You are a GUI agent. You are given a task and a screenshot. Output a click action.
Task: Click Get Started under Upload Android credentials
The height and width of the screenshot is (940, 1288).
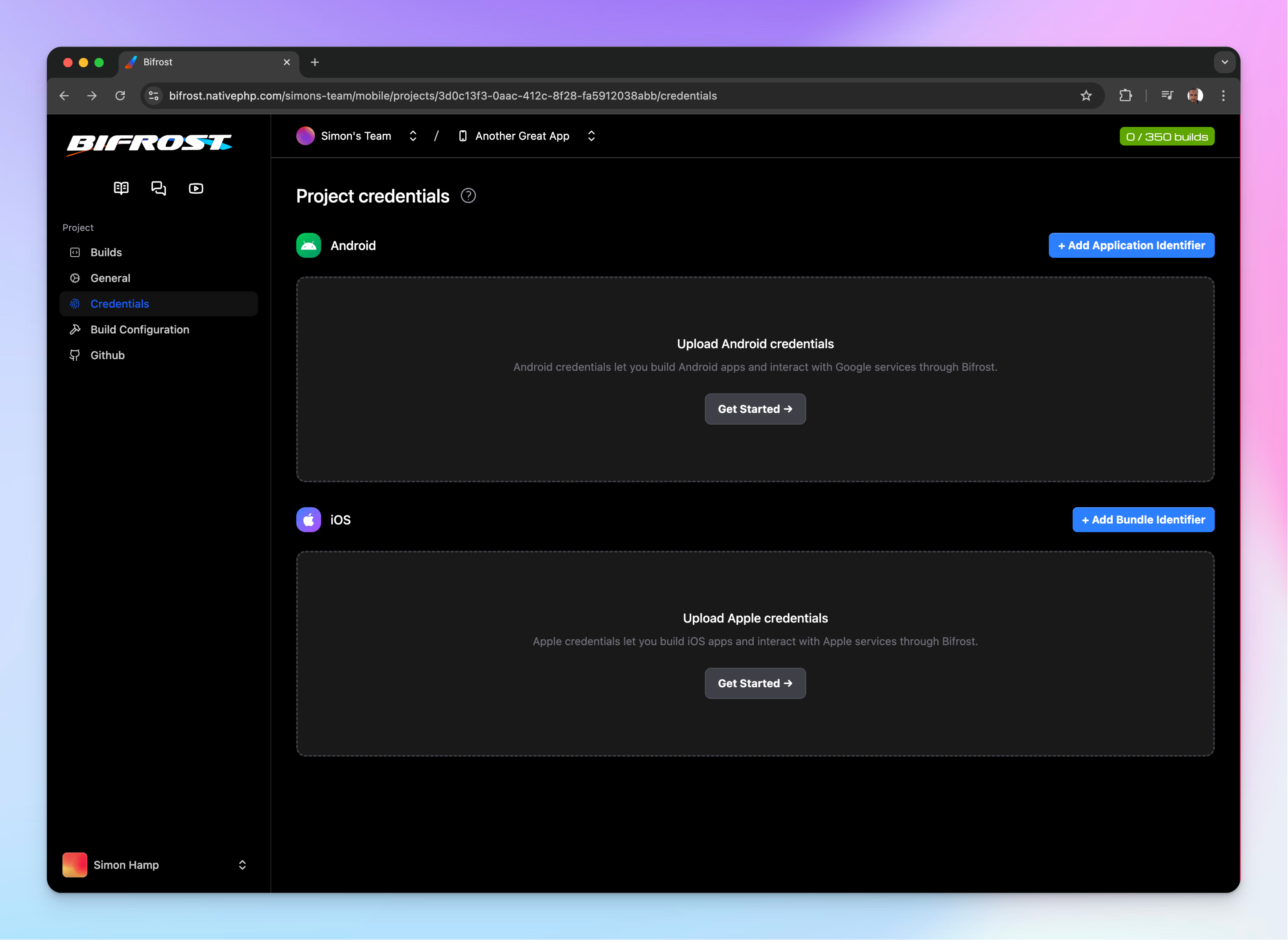[x=755, y=409]
